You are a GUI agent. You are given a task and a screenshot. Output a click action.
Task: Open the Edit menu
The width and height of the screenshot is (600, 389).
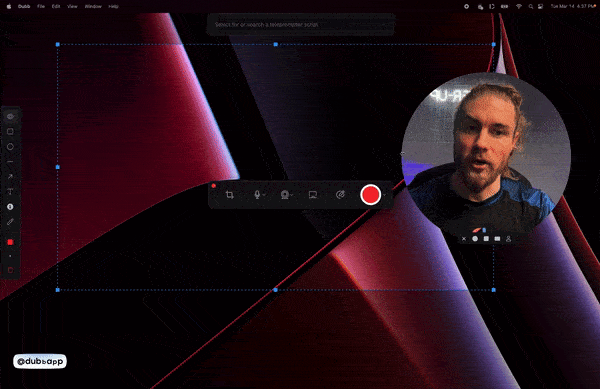[x=56, y=6]
